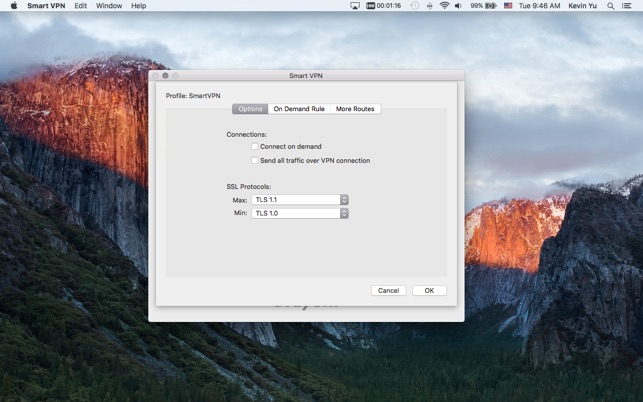Open the battery status icon
Viewport: 643px width, 402px height.
(492, 6)
